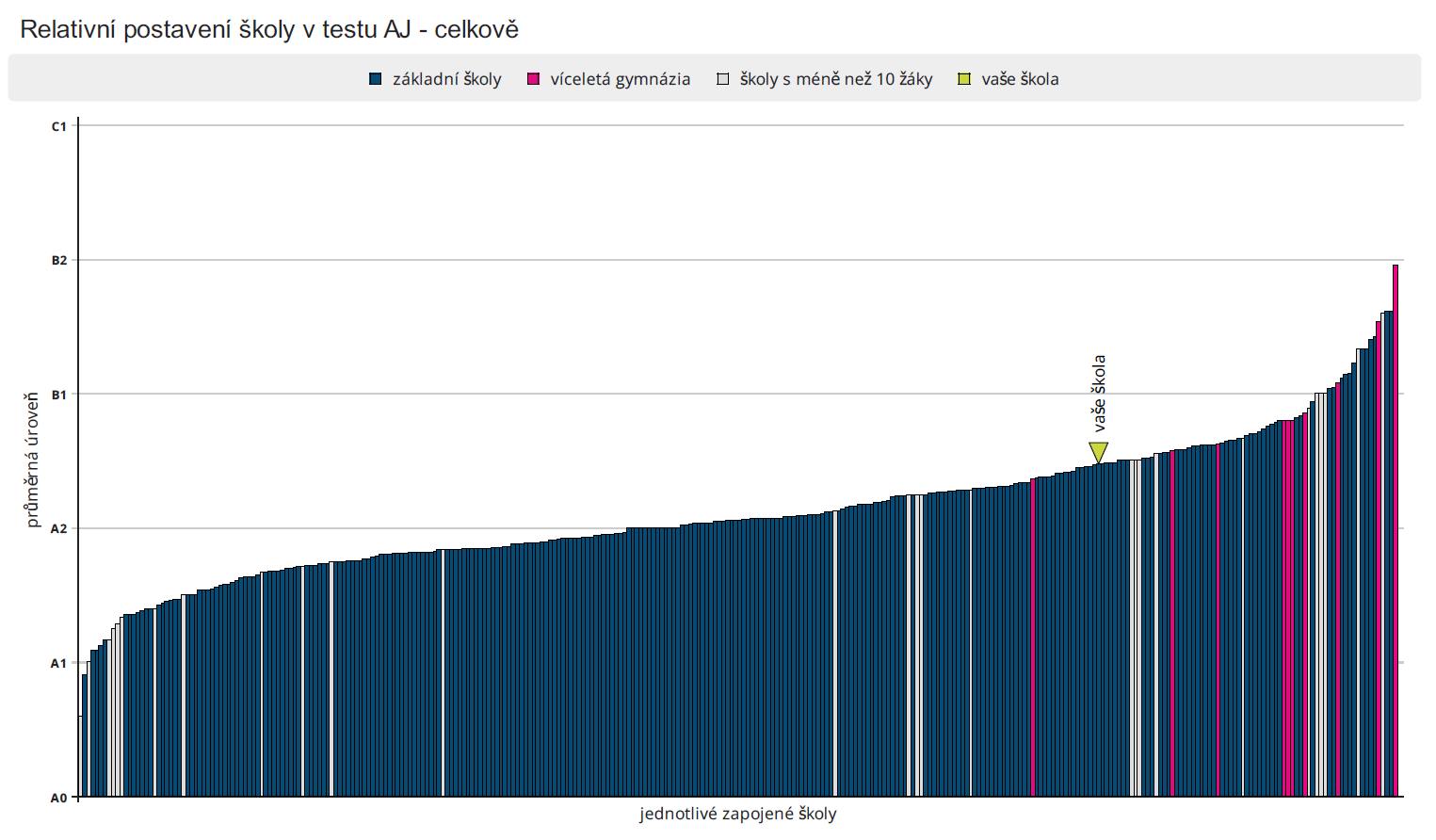The image size is (1436, 840).
Task: Click the rotated 'vaše škola' label above the marker
Action: [1099, 393]
